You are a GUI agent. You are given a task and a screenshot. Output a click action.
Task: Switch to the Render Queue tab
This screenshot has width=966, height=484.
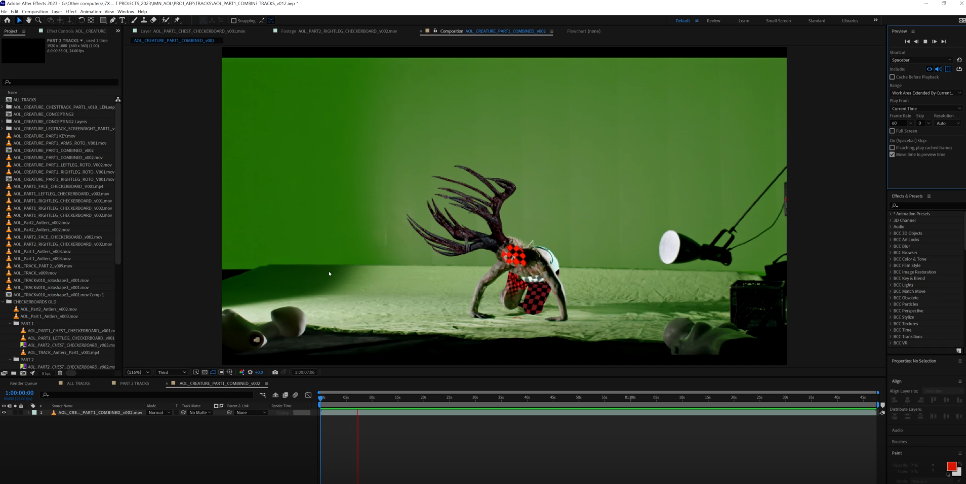click(23, 383)
